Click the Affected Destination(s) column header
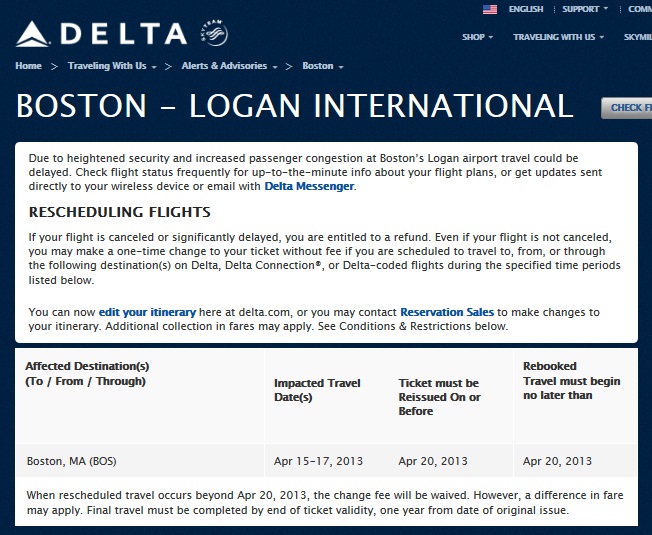 [x=85, y=374]
